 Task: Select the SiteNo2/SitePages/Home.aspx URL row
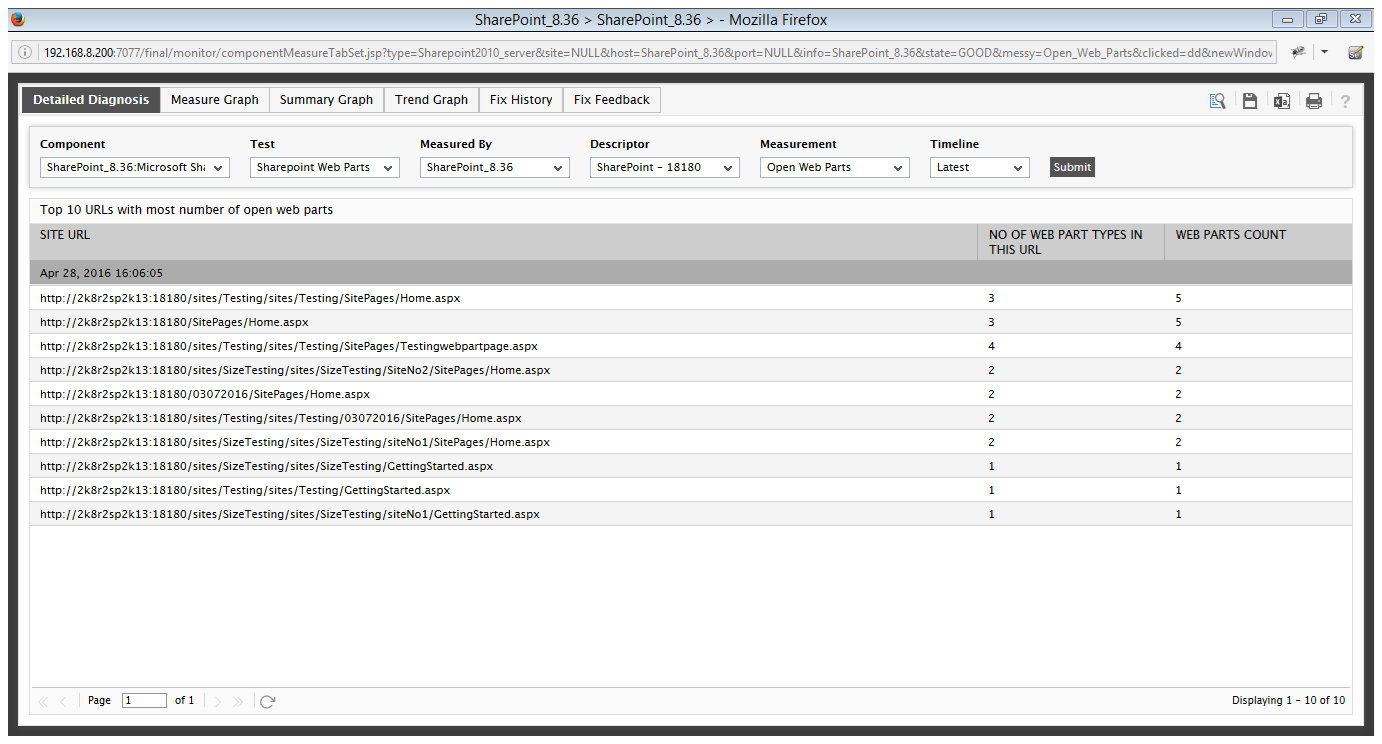pos(691,370)
